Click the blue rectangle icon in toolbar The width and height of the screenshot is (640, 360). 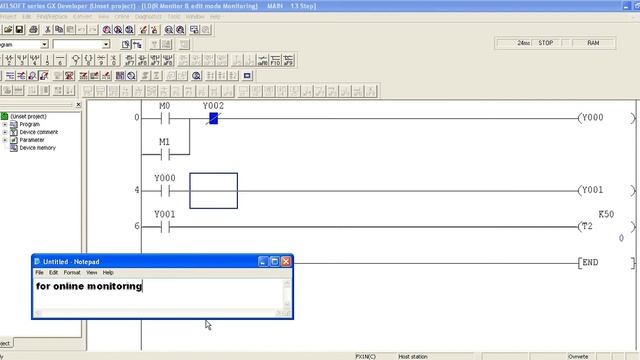(247, 76)
